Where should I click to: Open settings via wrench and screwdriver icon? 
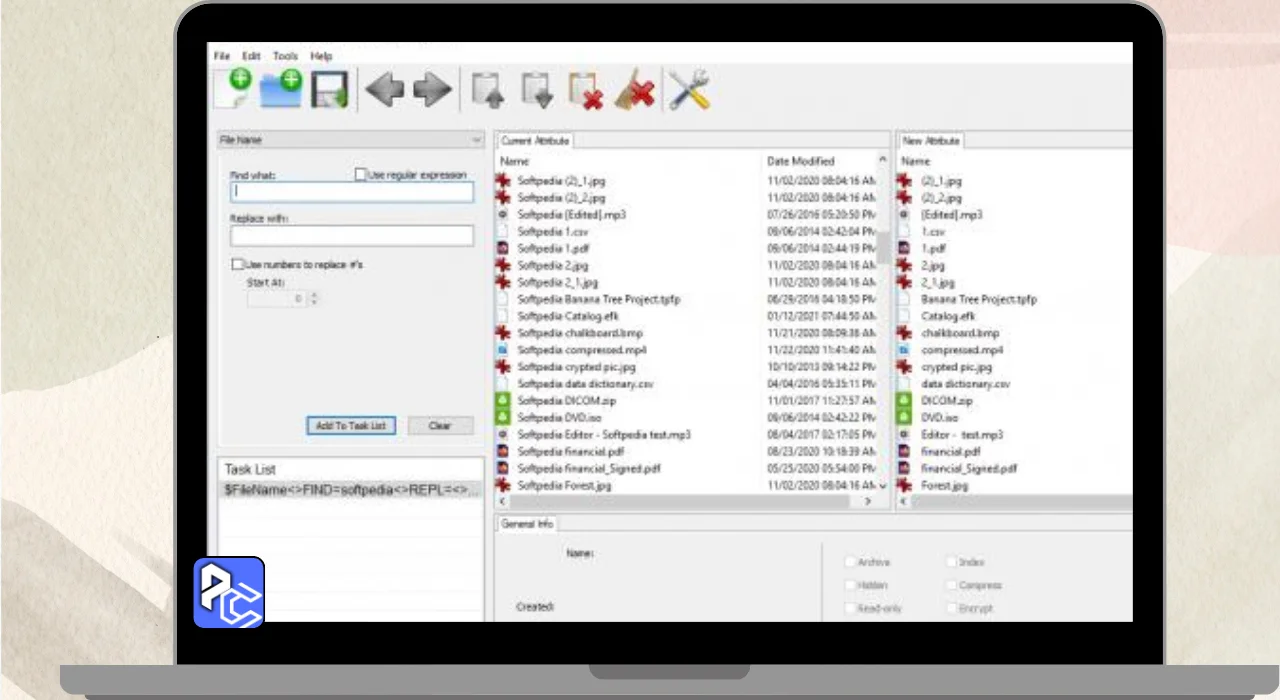688,90
